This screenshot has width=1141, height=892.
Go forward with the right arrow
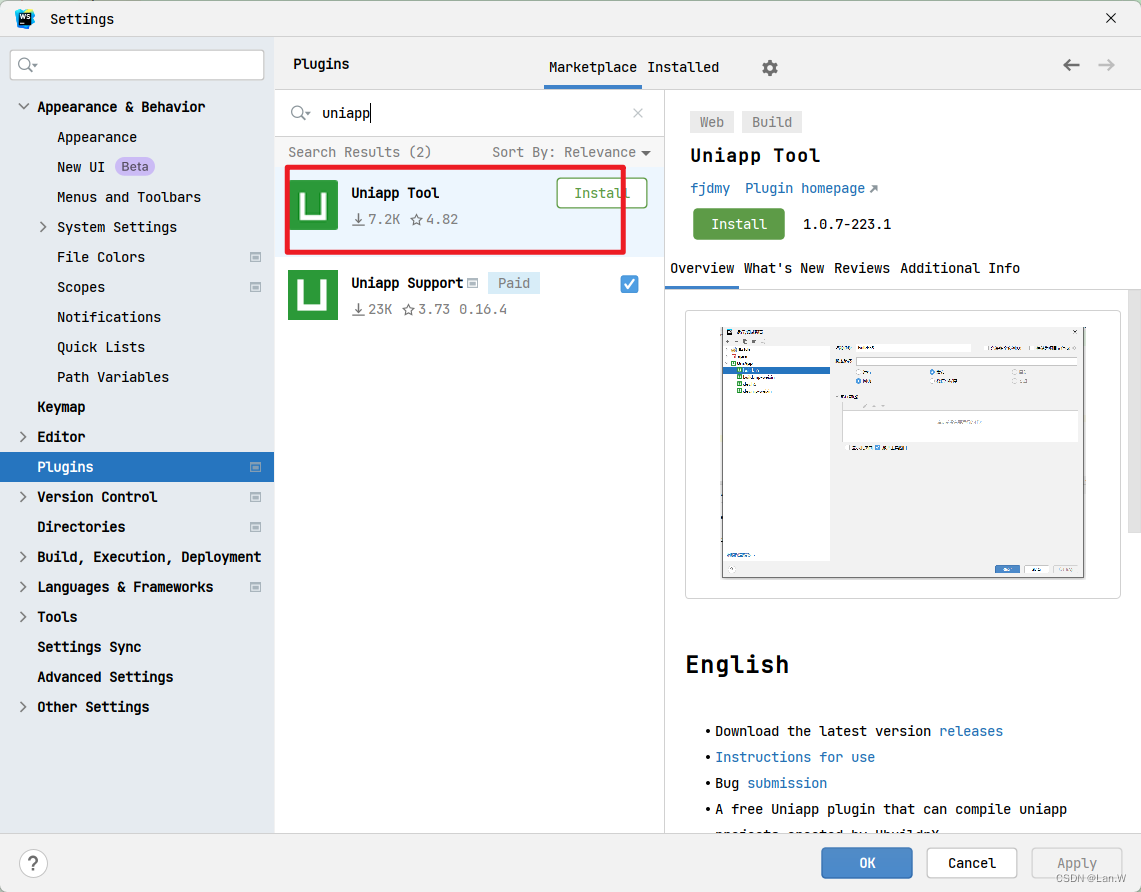pos(1106,65)
